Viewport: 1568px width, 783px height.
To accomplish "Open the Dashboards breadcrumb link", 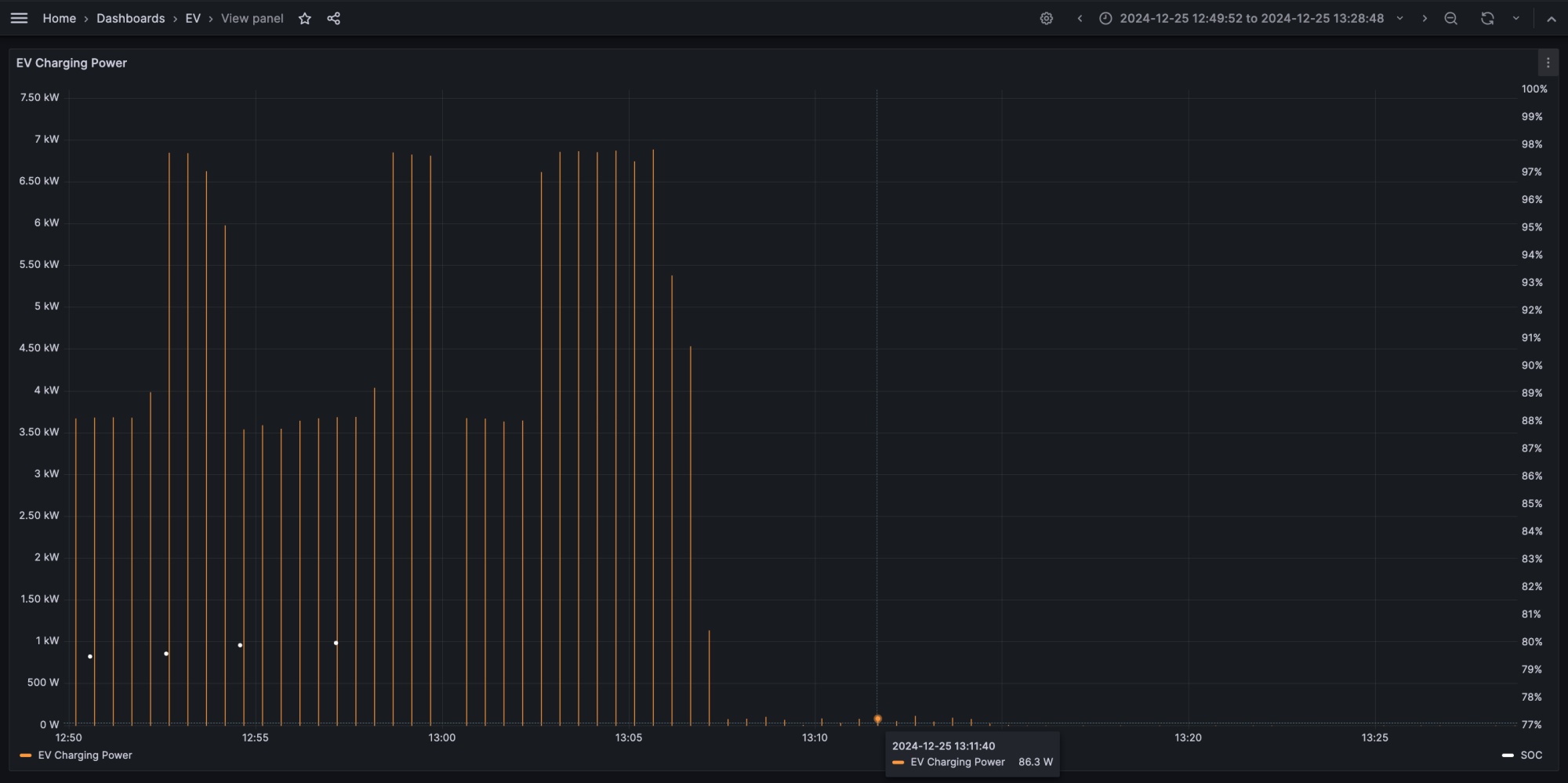I will (x=130, y=18).
